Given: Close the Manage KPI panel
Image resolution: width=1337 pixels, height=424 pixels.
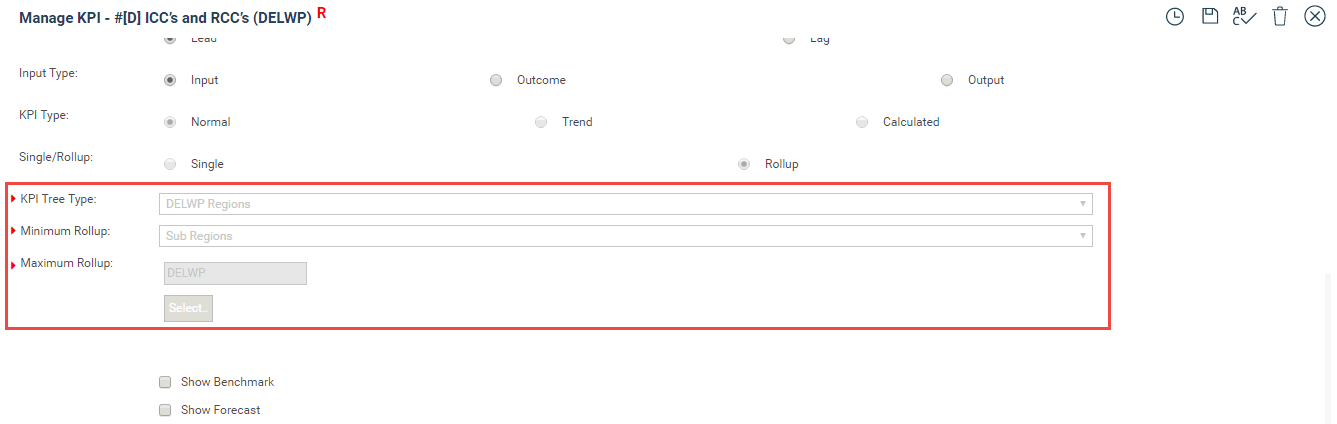Looking at the screenshot, I should point(1315,16).
